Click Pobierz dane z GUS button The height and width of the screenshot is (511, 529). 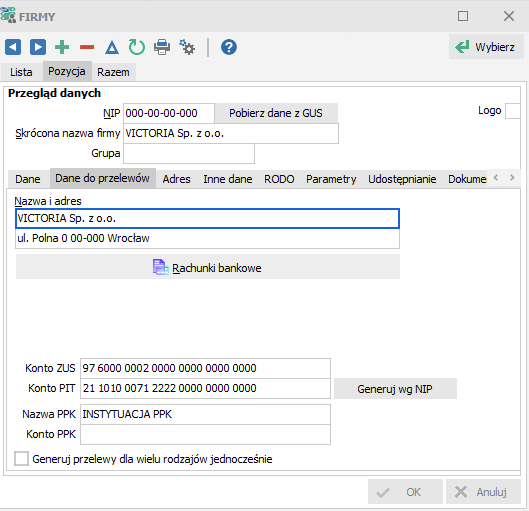click(x=276, y=113)
